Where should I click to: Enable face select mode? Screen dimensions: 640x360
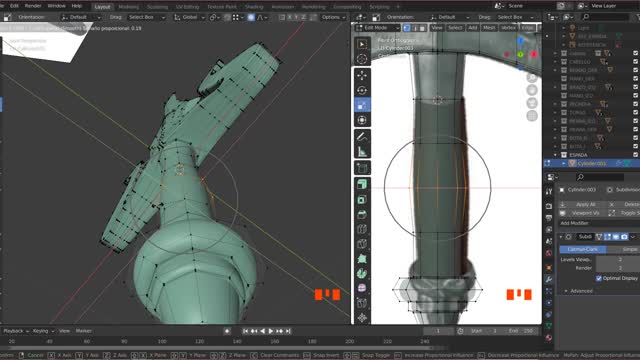422,28
